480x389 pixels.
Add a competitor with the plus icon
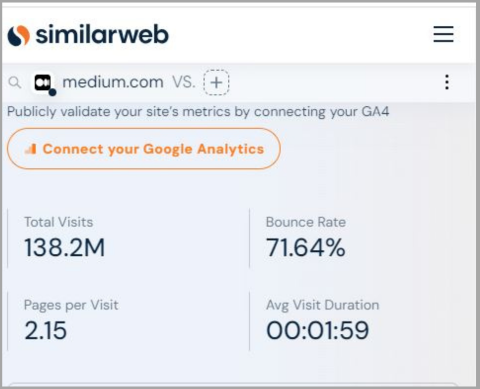216,82
